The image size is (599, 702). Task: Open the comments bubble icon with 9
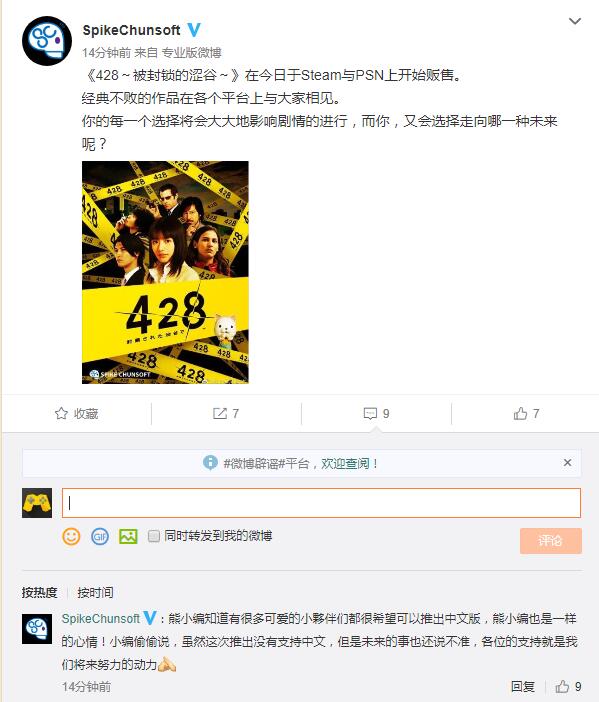(x=370, y=413)
